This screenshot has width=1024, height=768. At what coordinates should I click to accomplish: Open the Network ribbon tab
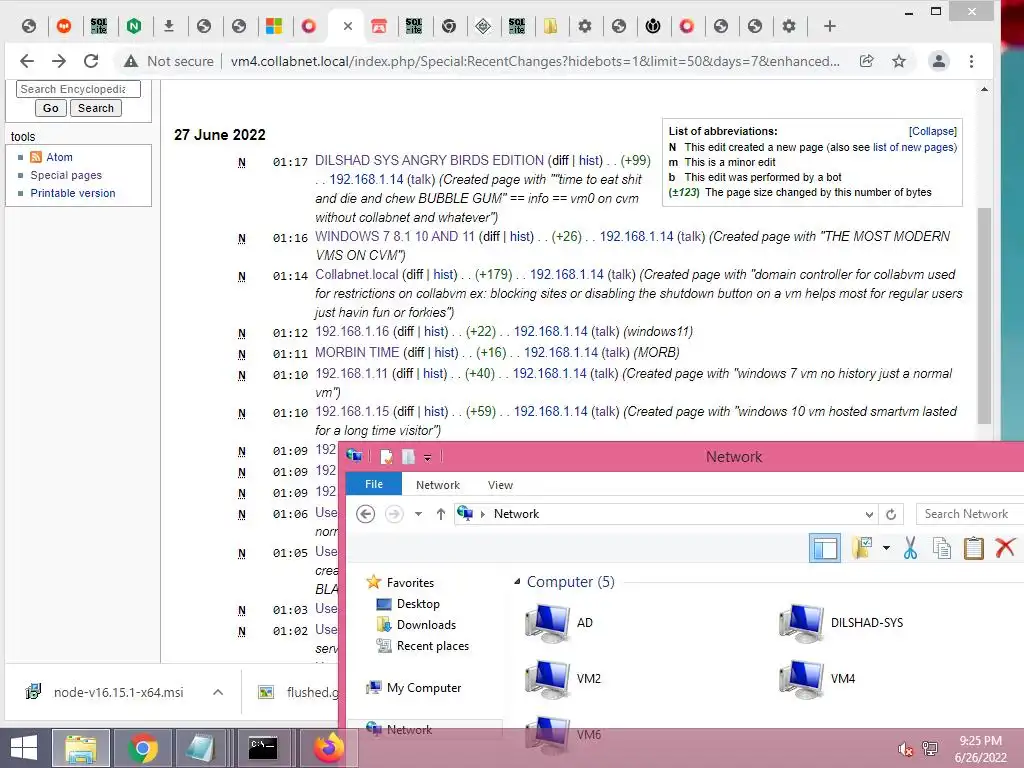(438, 485)
